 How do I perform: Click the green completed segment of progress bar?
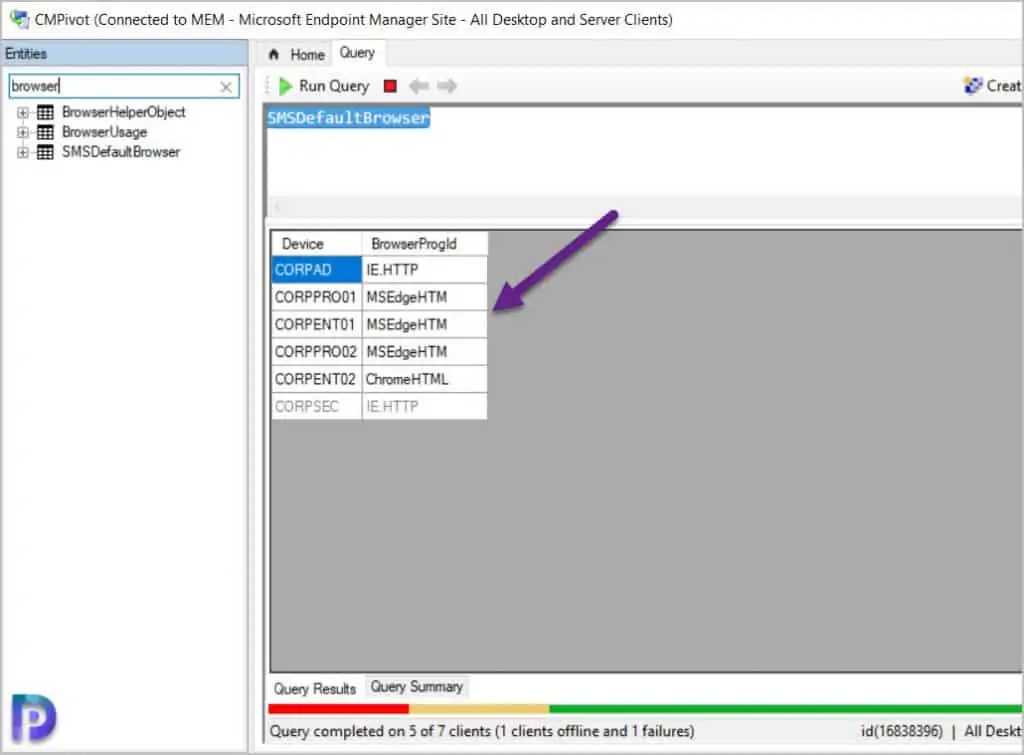pos(786,709)
